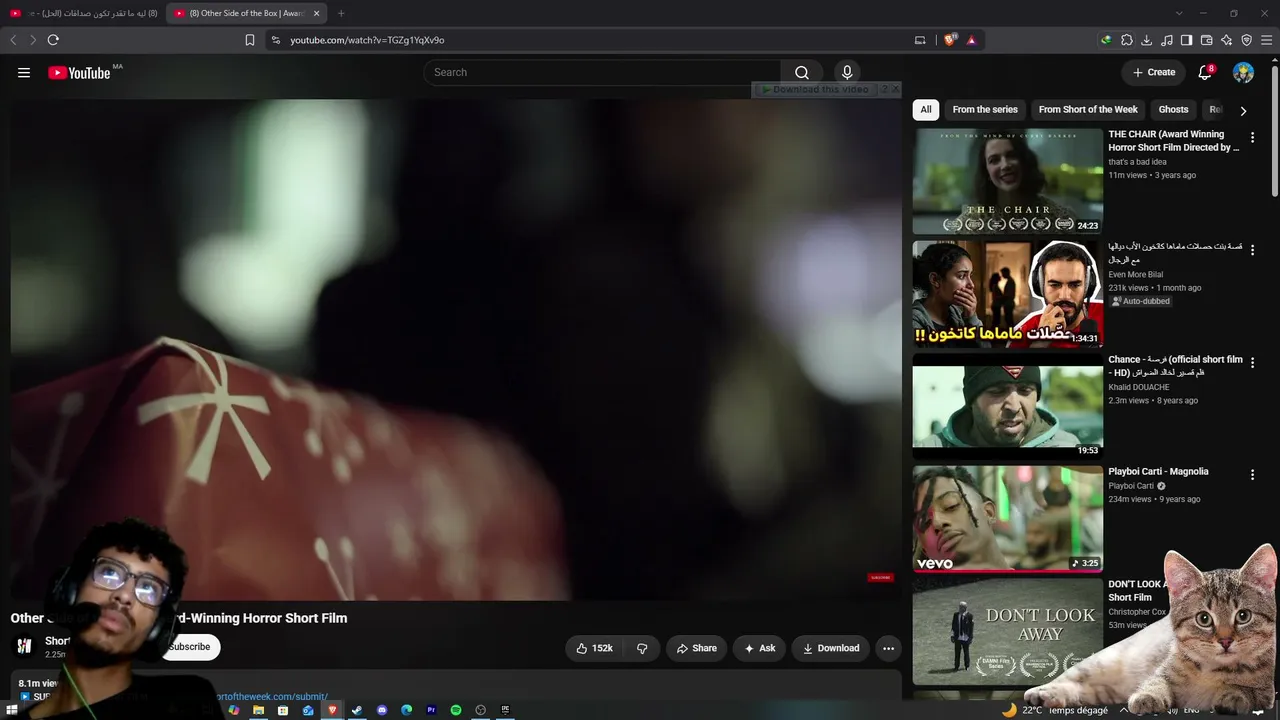The height and width of the screenshot is (720, 1280).
Task: Select From Short of the Week chip
Action: tap(1088, 110)
